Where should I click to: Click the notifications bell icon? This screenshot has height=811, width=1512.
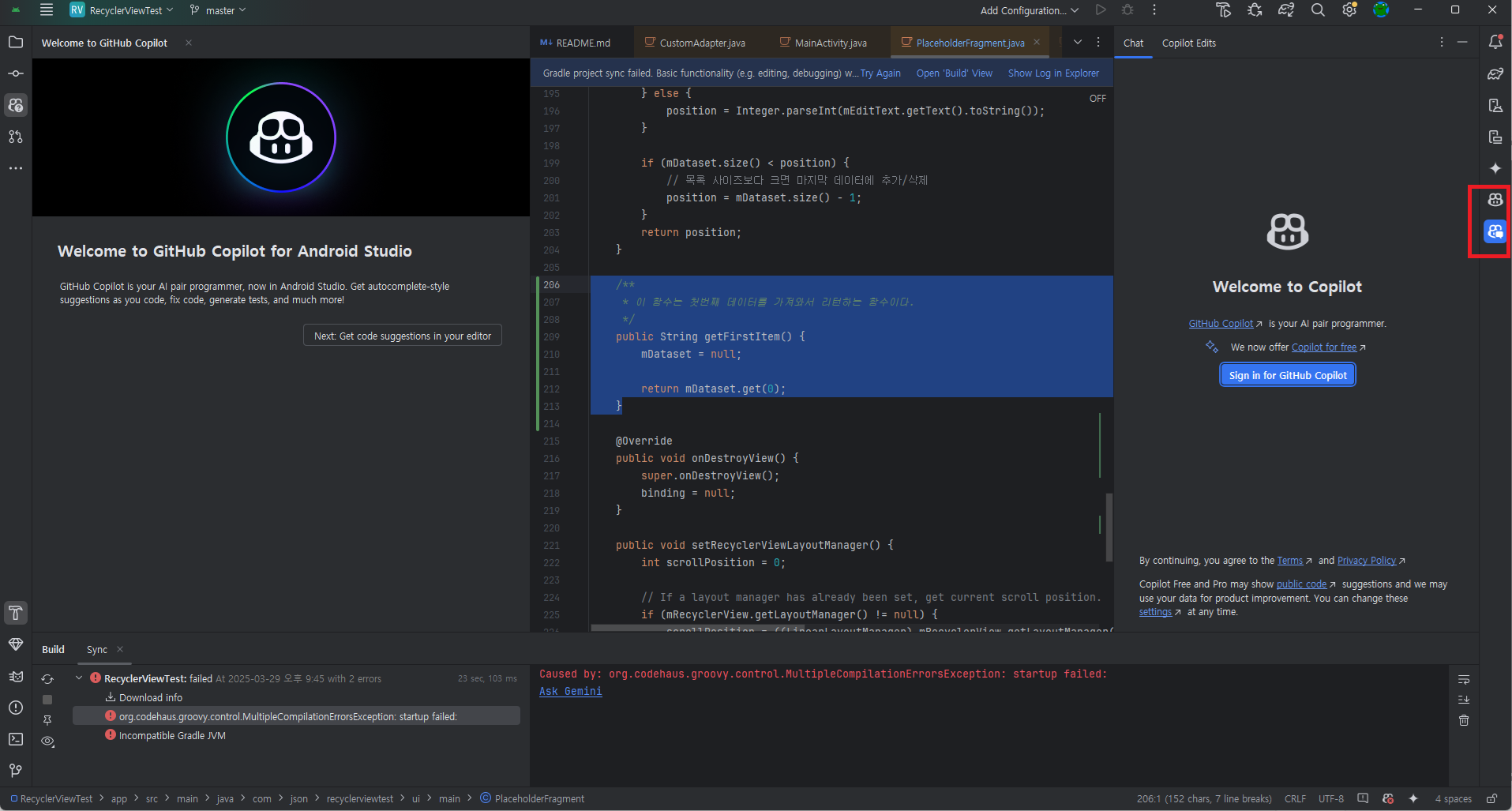tap(1495, 43)
